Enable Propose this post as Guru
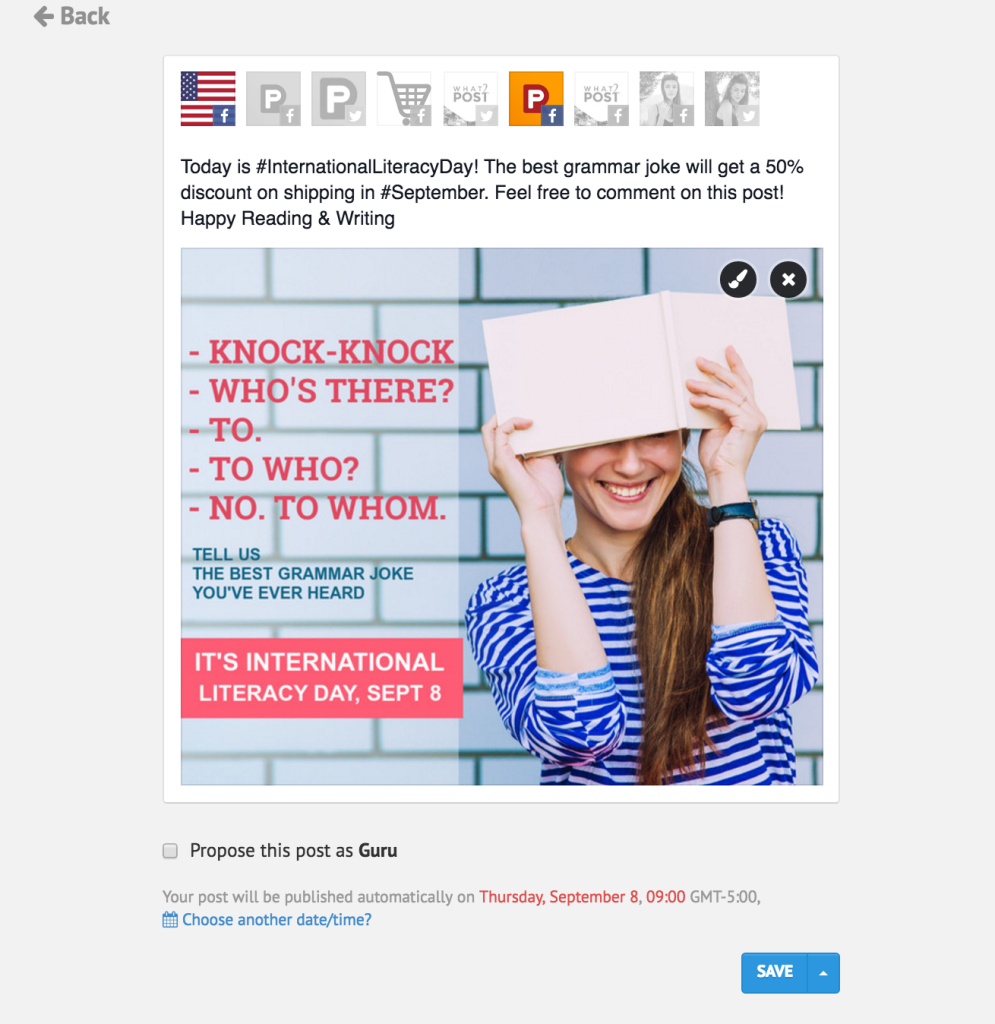 pyautogui.click(x=170, y=851)
